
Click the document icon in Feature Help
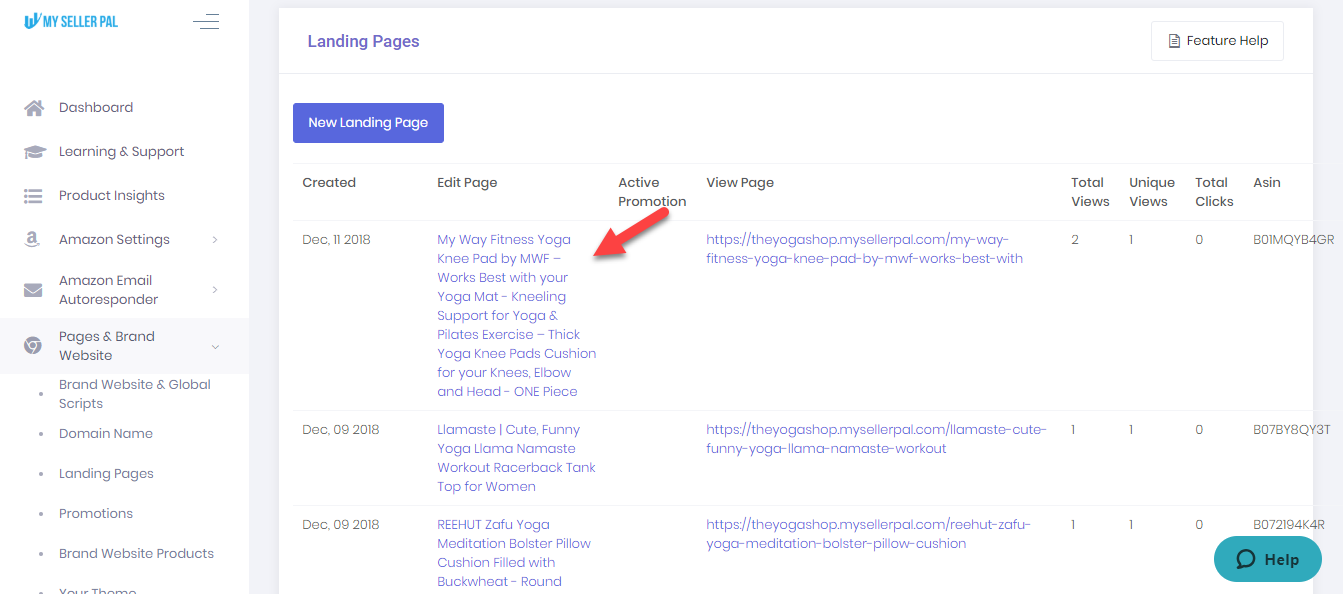[1174, 41]
